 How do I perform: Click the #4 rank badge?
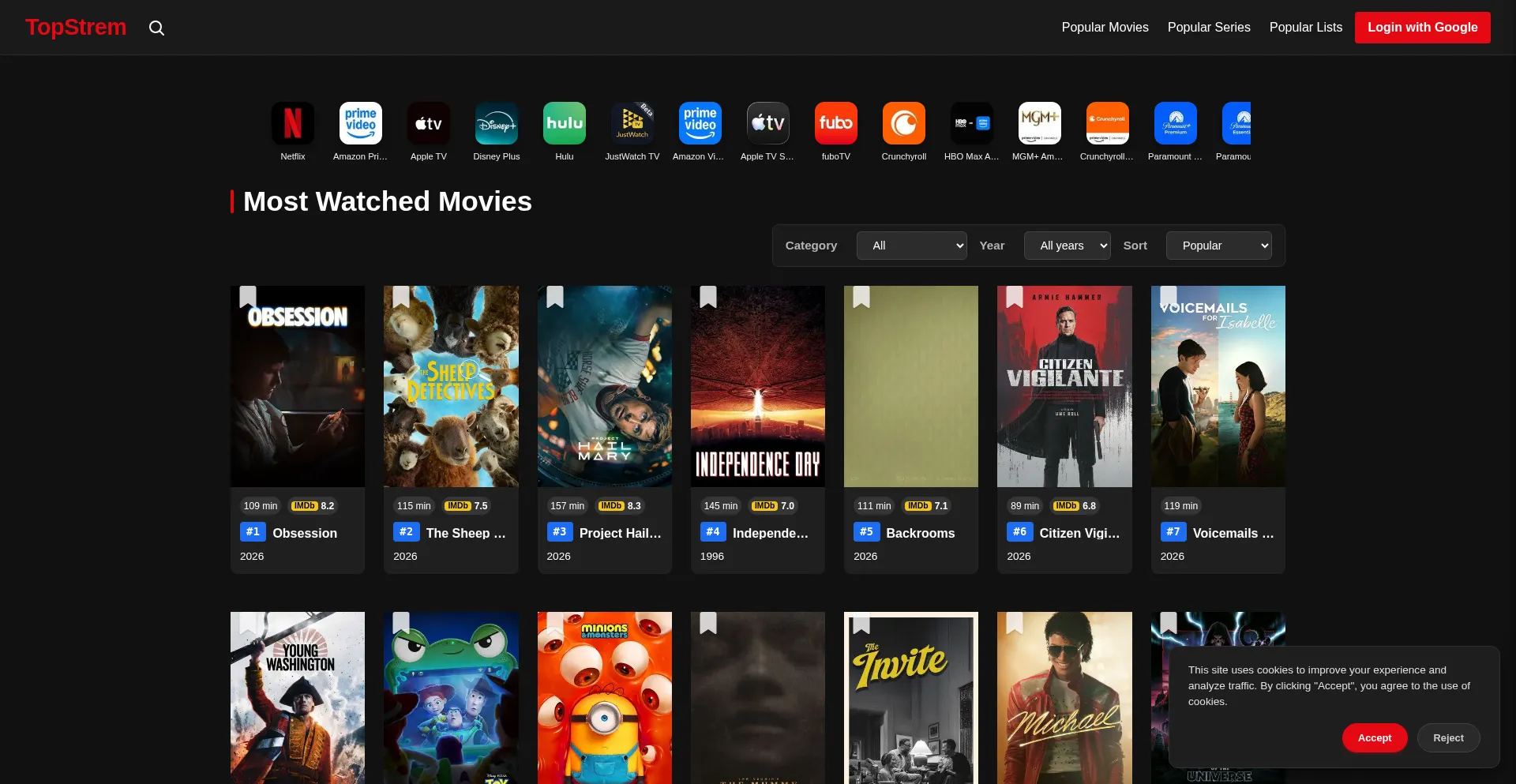[713, 532]
